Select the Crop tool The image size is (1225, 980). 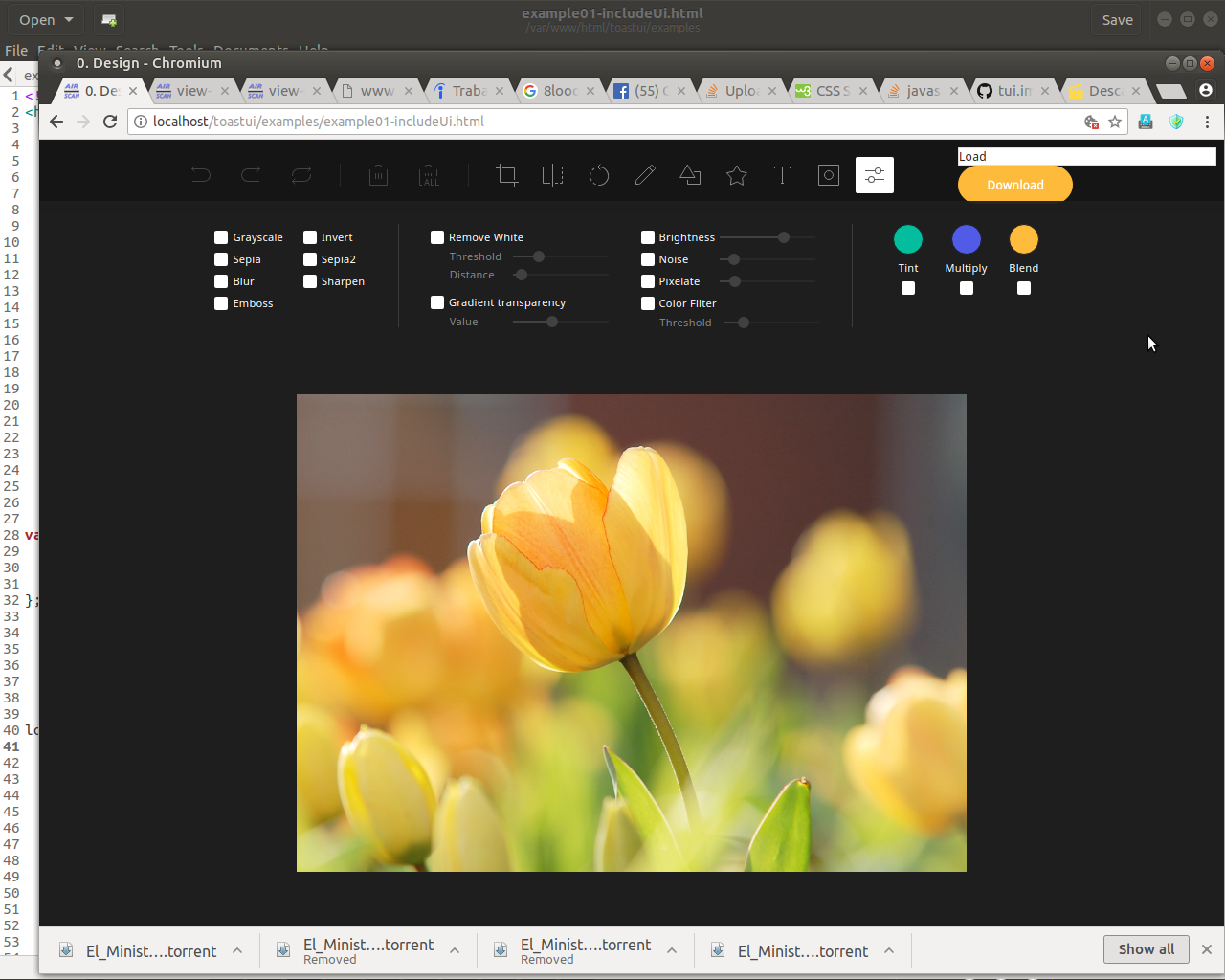[x=506, y=175]
